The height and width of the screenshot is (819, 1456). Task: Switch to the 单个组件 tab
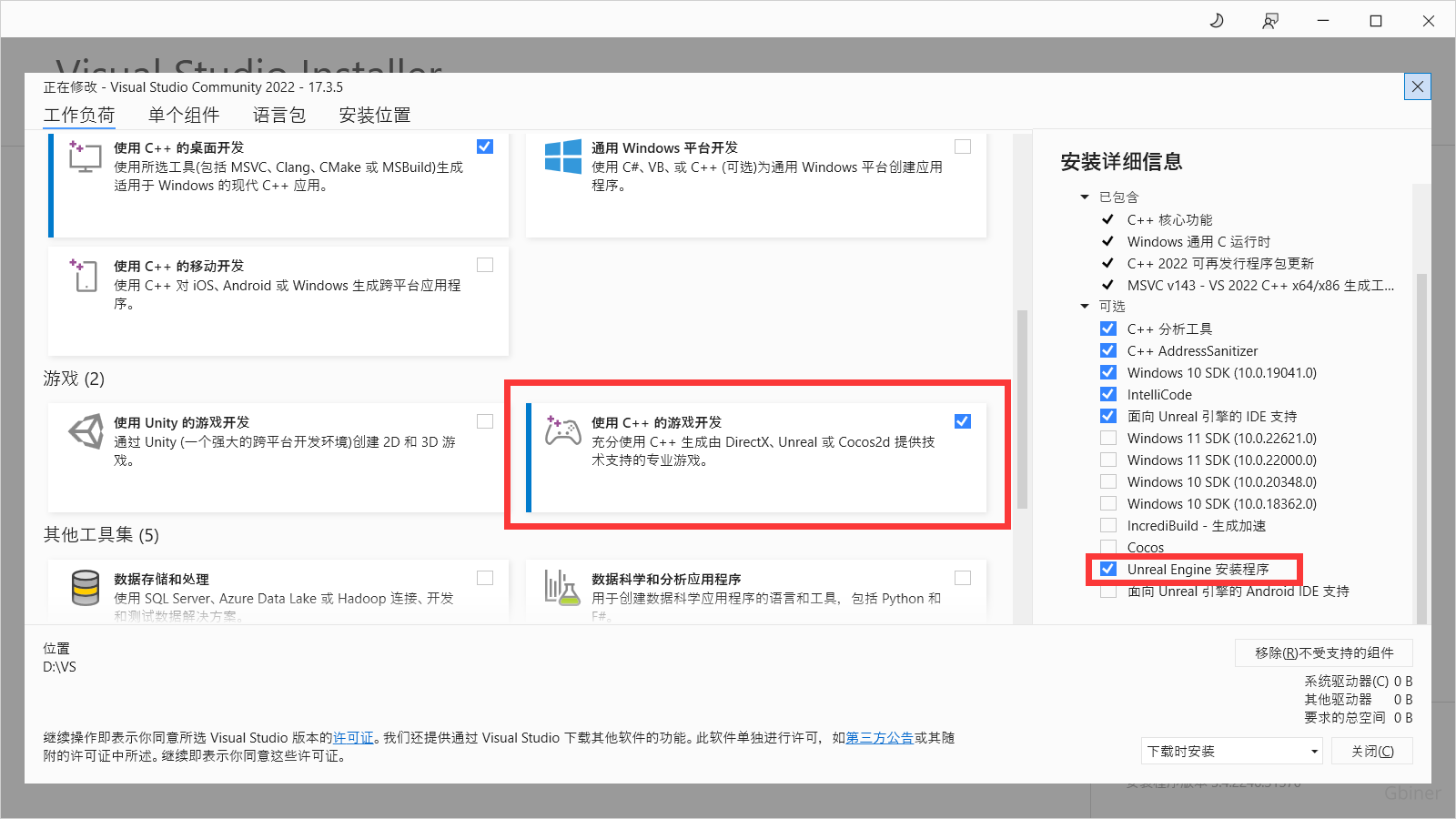184,115
